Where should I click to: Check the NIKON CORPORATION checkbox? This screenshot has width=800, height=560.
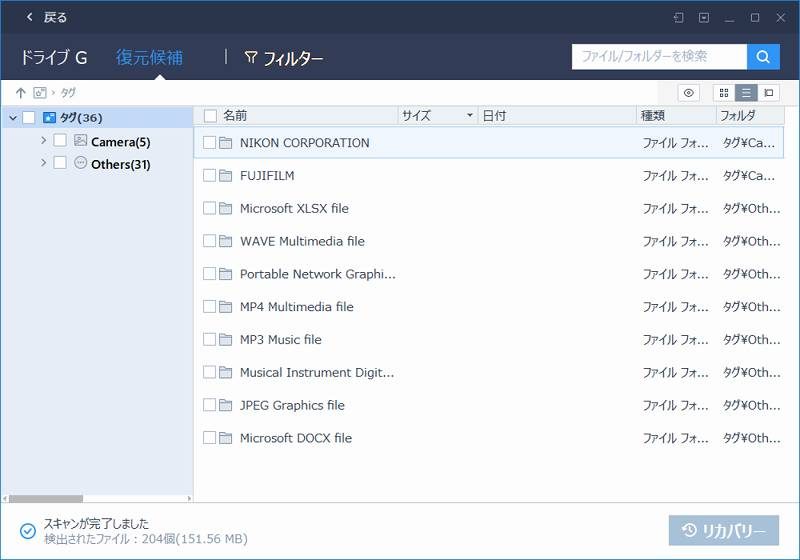click(210, 143)
